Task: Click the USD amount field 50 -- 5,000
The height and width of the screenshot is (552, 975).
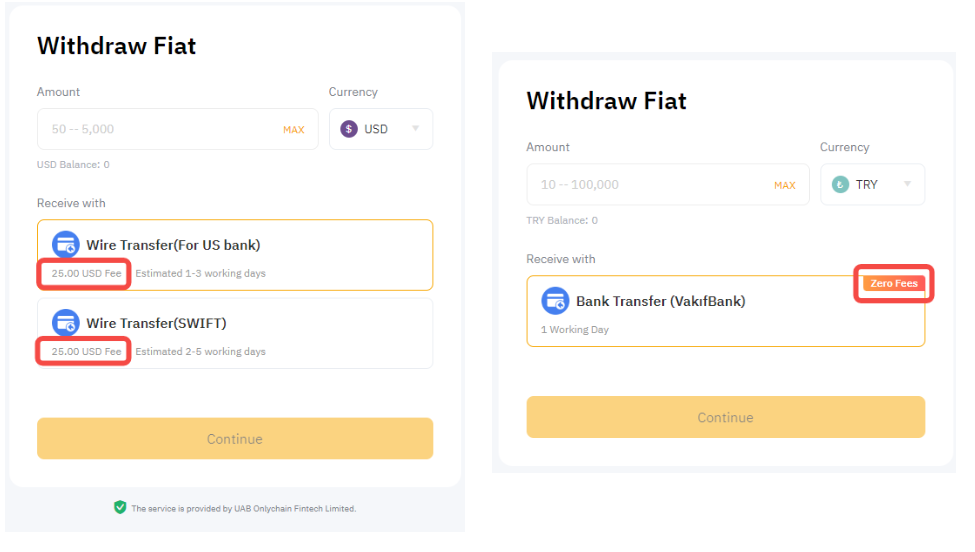Action: coord(160,129)
